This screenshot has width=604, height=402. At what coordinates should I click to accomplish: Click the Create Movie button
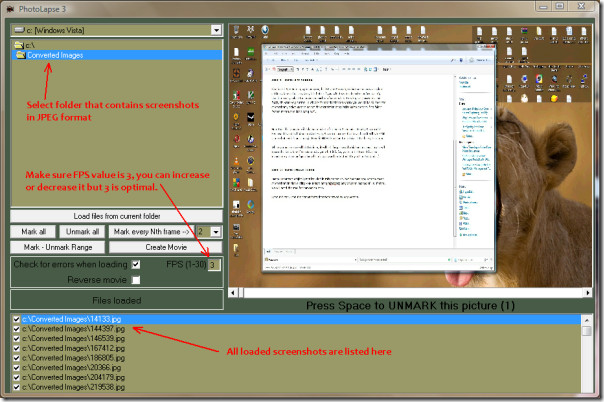tap(166, 247)
